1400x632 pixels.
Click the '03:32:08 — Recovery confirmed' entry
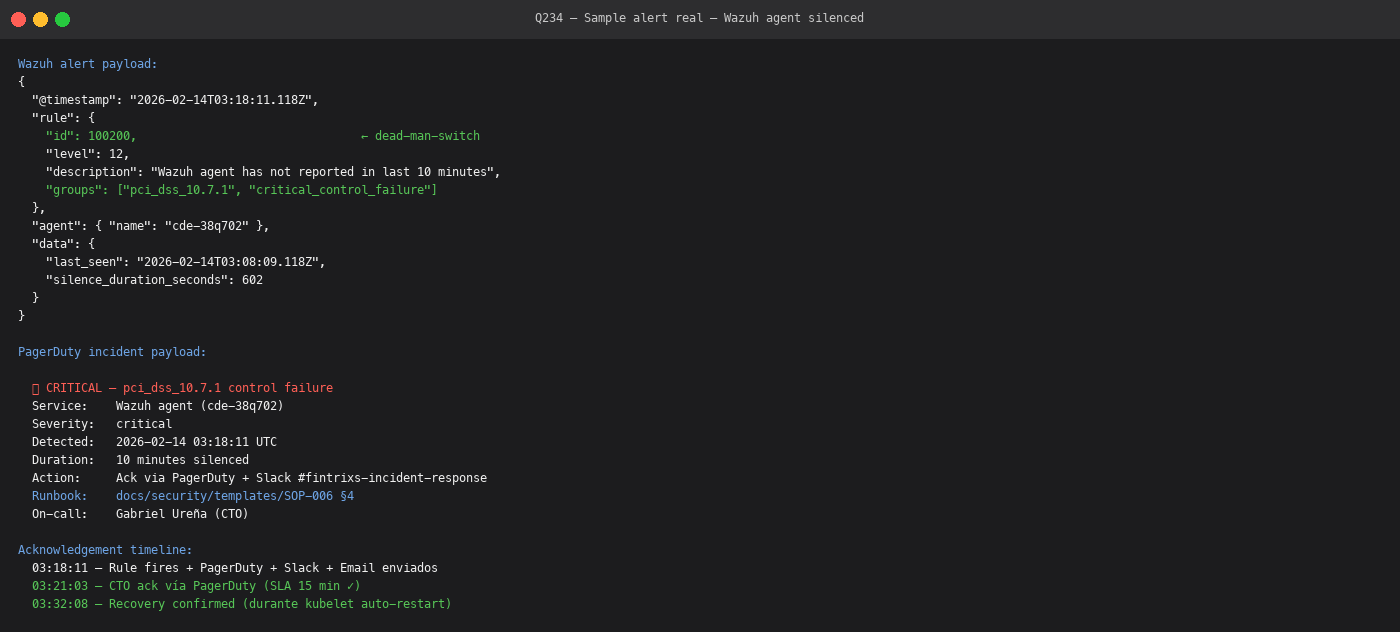[x=242, y=604]
